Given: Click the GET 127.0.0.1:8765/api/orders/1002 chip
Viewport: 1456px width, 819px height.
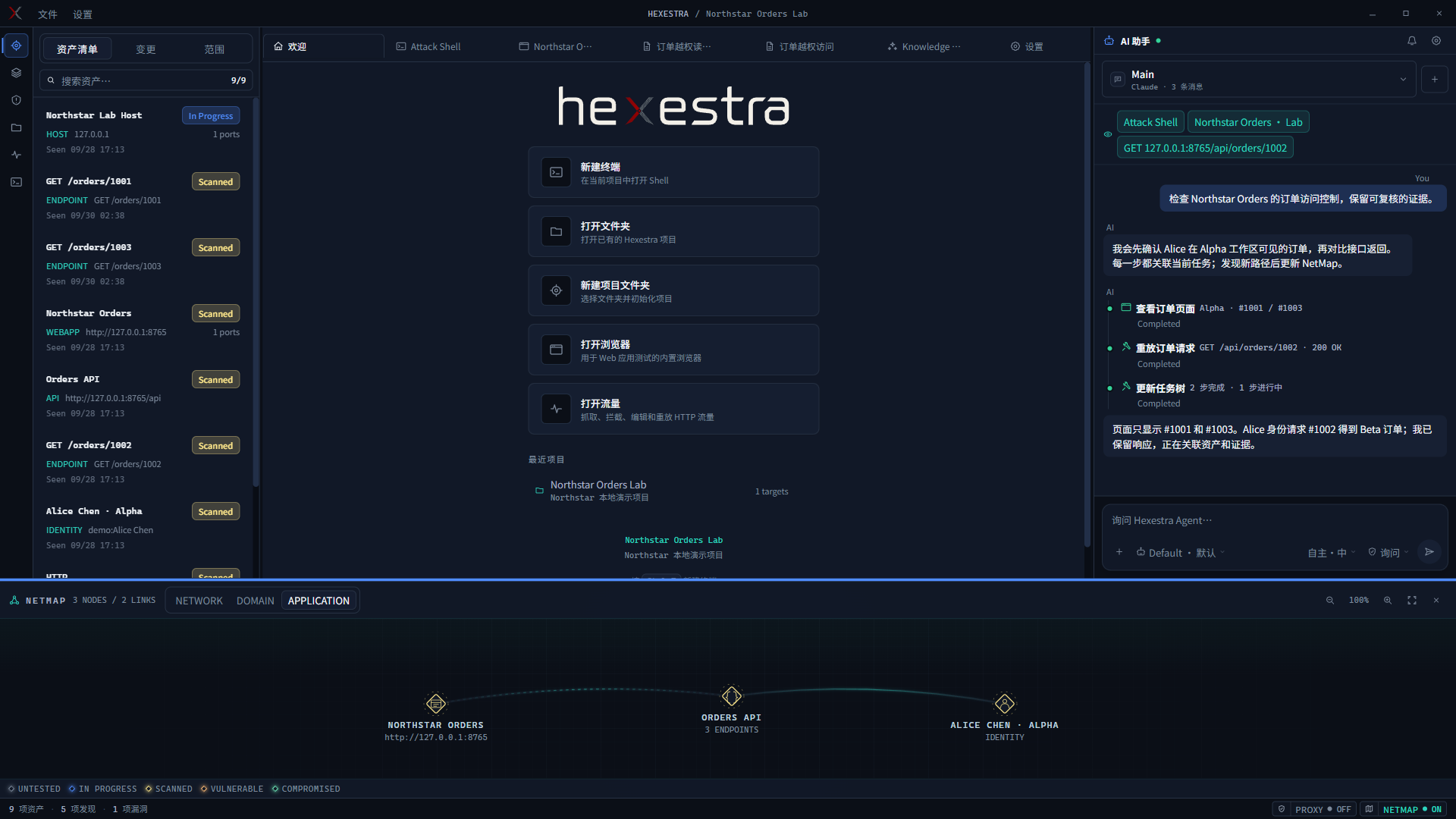Looking at the screenshot, I should (1205, 148).
